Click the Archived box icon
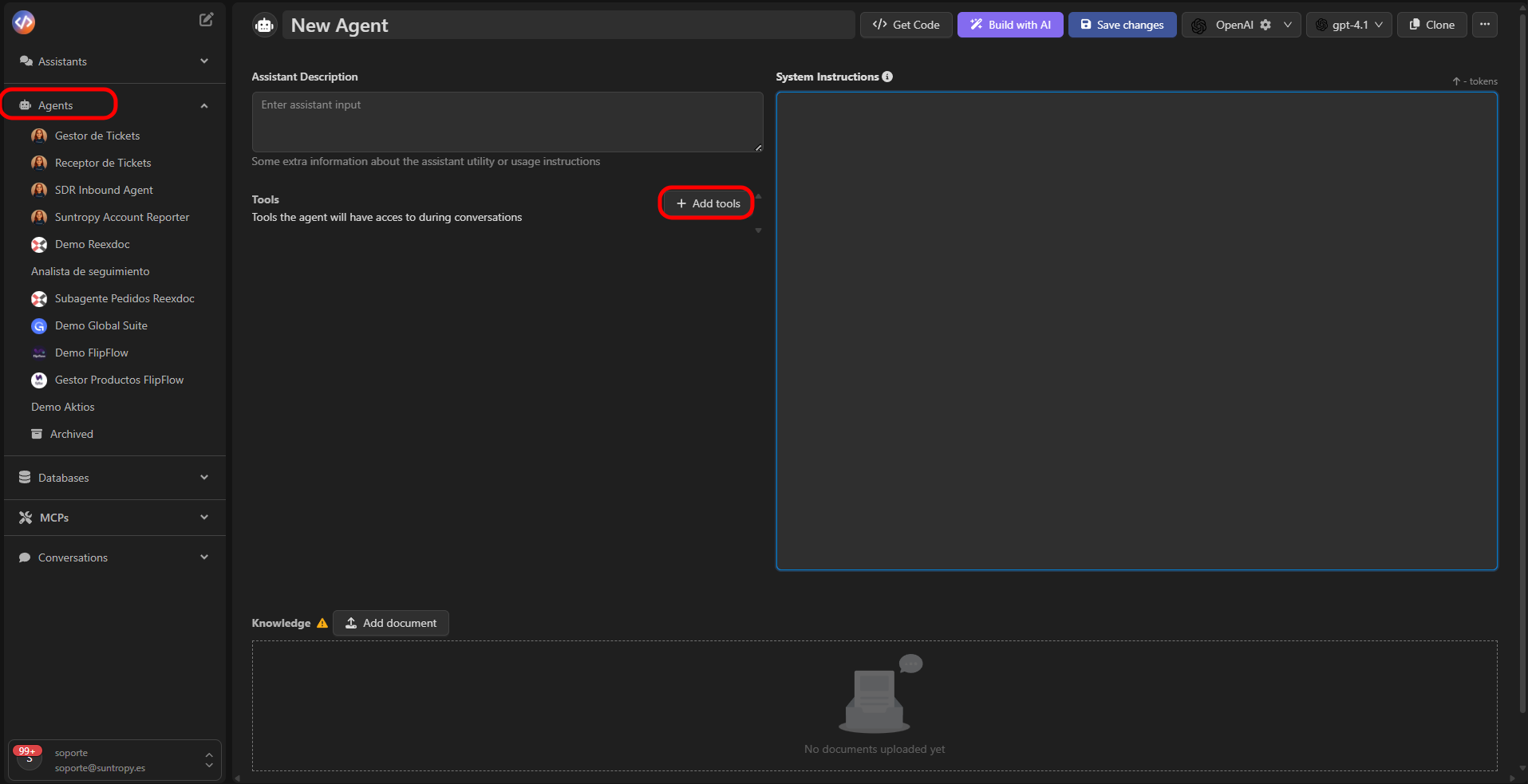The width and height of the screenshot is (1528, 784). tap(37, 434)
